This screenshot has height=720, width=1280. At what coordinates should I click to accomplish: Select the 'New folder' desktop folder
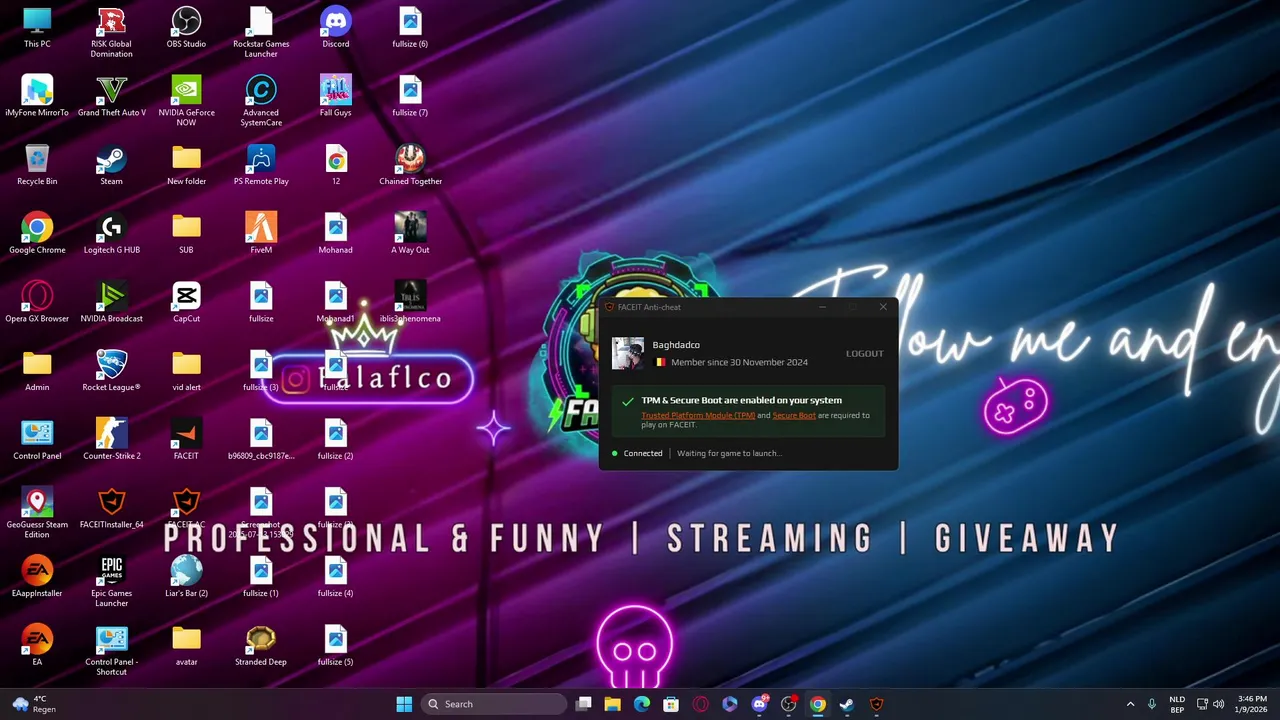tap(186, 165)
